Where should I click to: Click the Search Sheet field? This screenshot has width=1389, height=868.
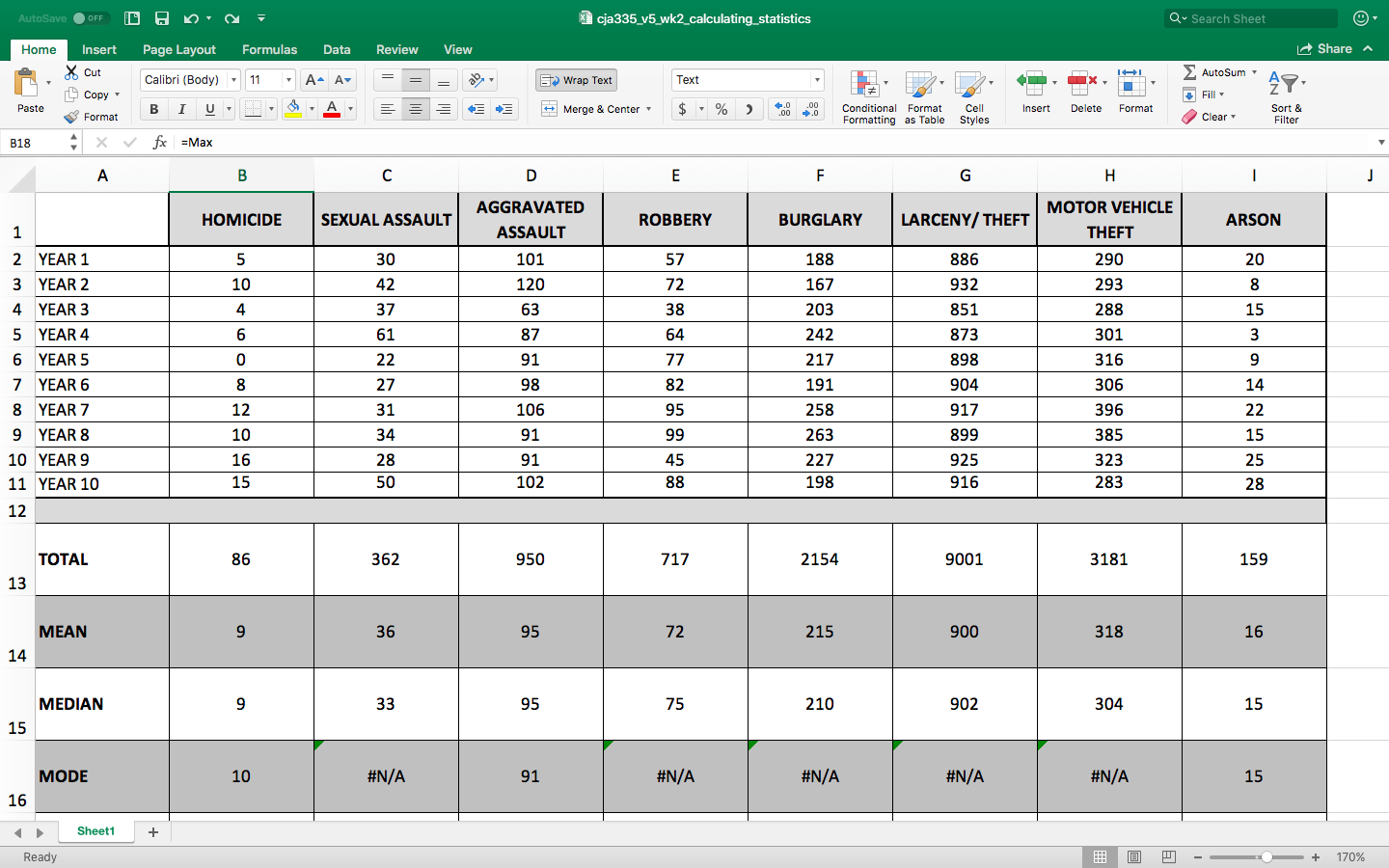tap(1252, 18)
